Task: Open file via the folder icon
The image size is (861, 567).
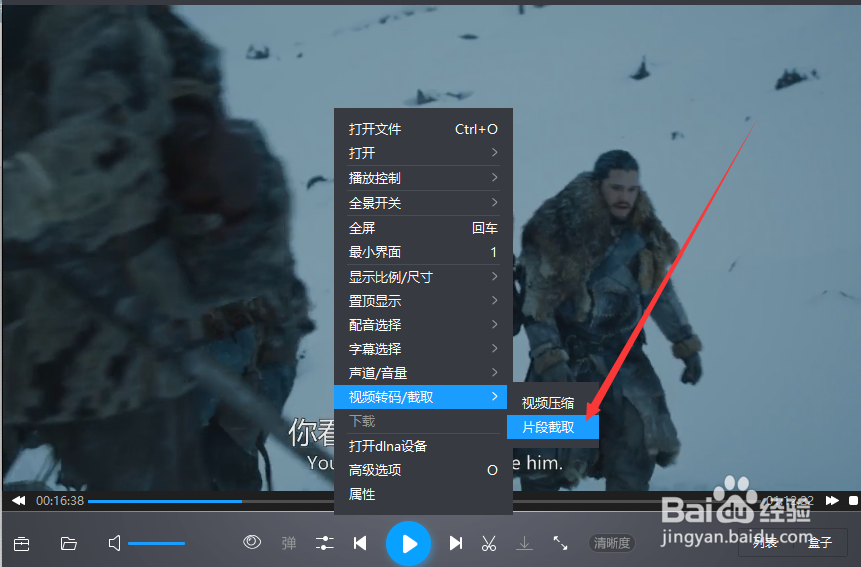Action: [69, 543]
